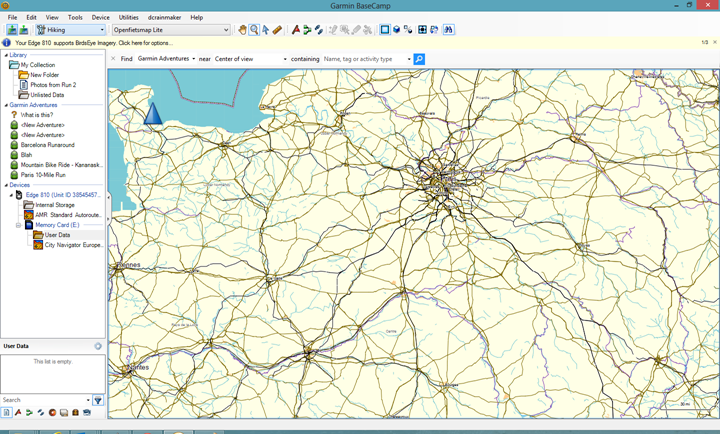Select the Zoom magnifier tool
The width and height of the screenshot is (720, 434).
[254, 30]
